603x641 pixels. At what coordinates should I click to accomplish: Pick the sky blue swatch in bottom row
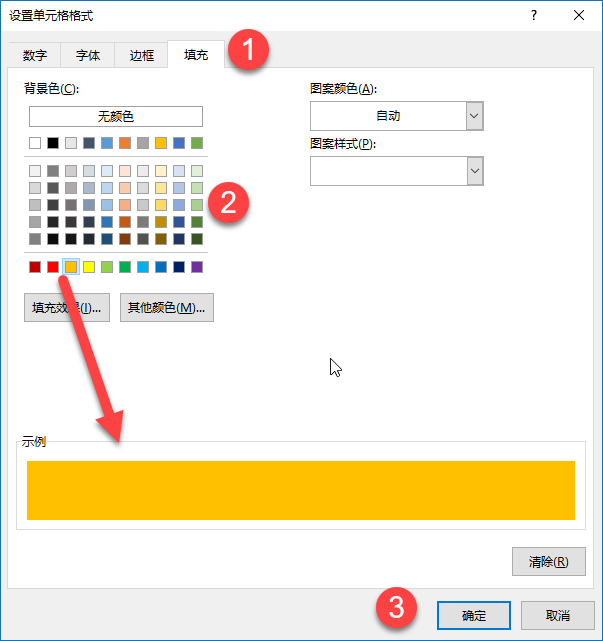coord(143,267)
